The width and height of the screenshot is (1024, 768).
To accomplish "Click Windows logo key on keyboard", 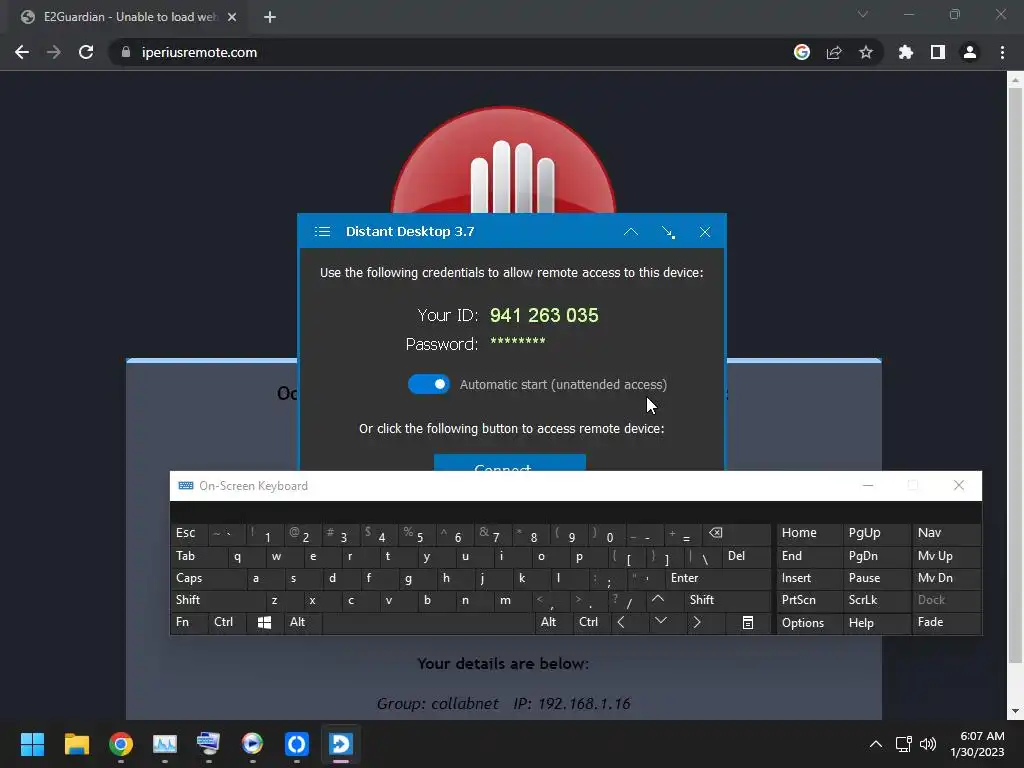I will (264, 622).
